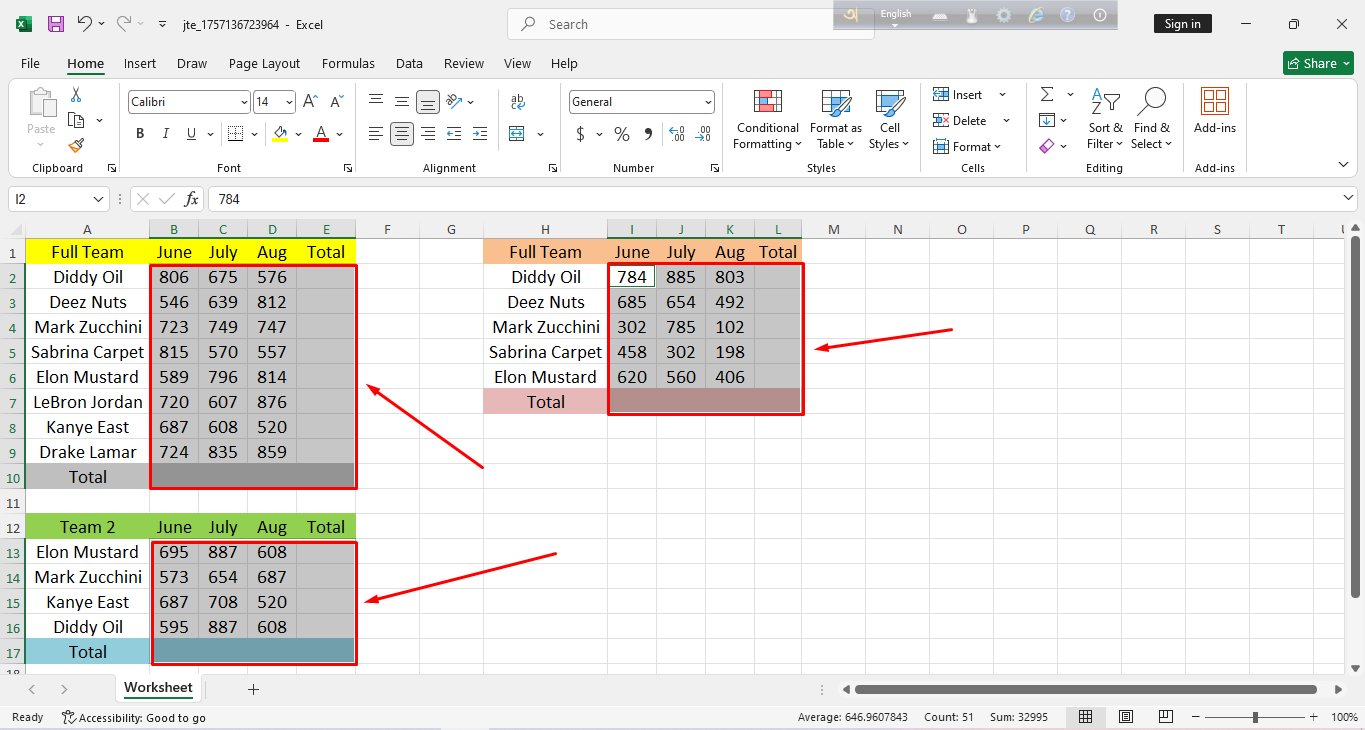Click the green Share button
Image resolution: width=1365 pixels, height=730 pixels.
[1318, 63]
